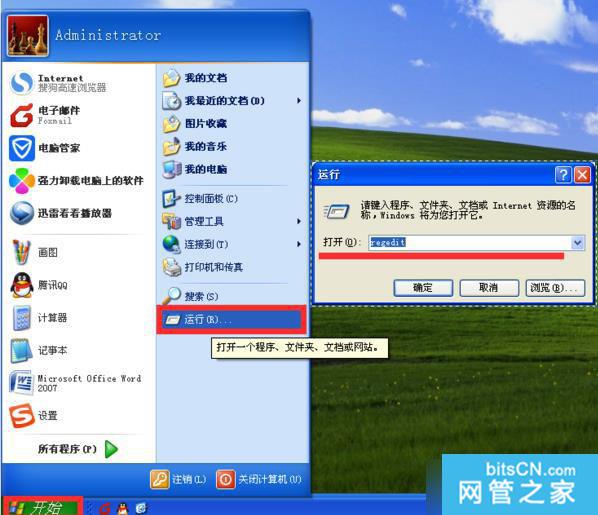Open the 电脑管家 shield icon

point(21,148)
